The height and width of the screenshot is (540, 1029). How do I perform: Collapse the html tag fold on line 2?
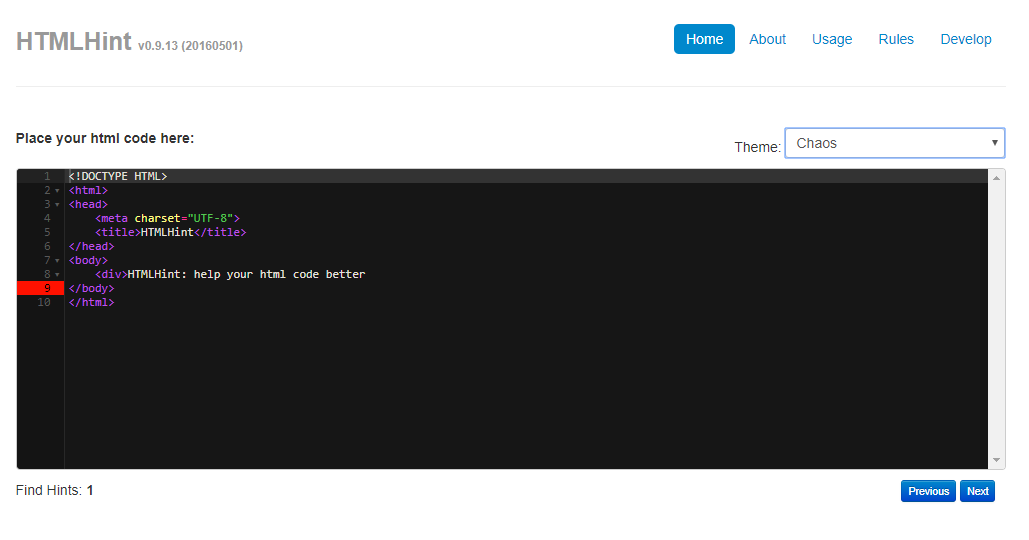click(57, 191)
